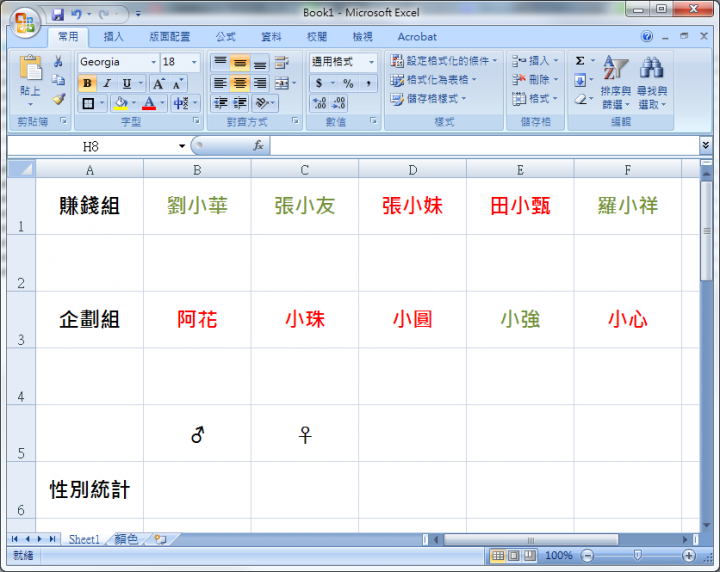Open Excel Help question mark
This screenshot has height=572, width=720.
point(647,36)
